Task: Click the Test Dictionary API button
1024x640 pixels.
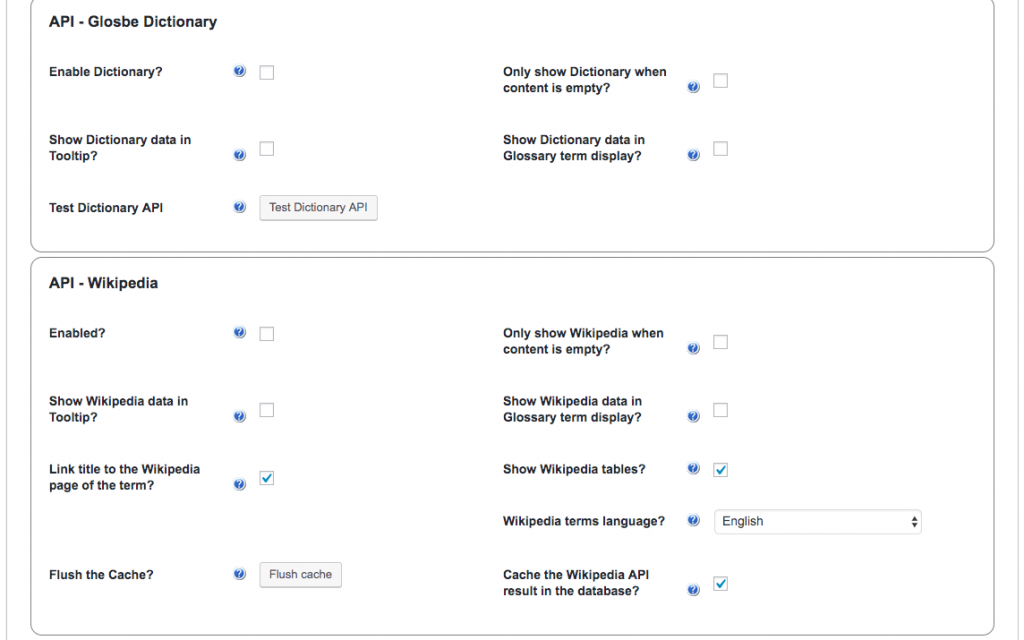Action: (318, 207)
